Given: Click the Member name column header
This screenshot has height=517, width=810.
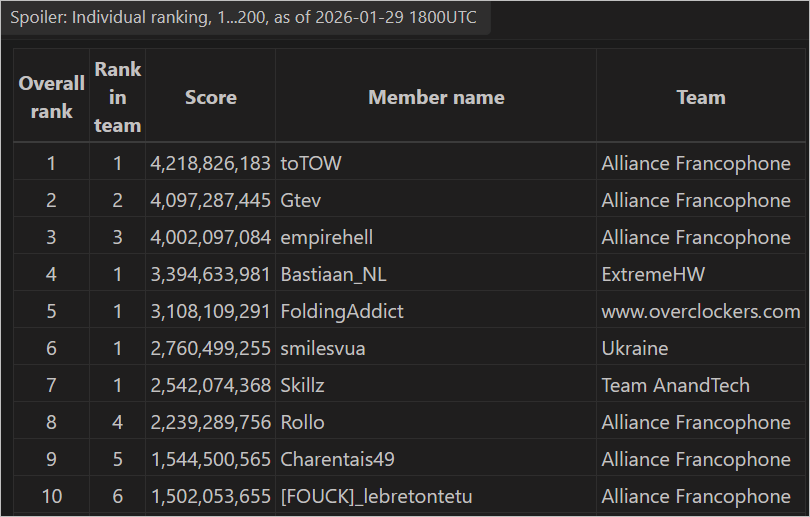Looking at the screenshot, I should (x=436, y=97).
